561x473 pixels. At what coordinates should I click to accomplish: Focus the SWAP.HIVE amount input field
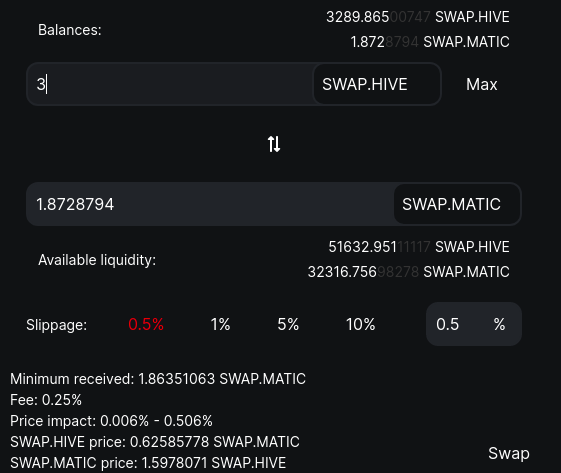(x=170, y=84)
